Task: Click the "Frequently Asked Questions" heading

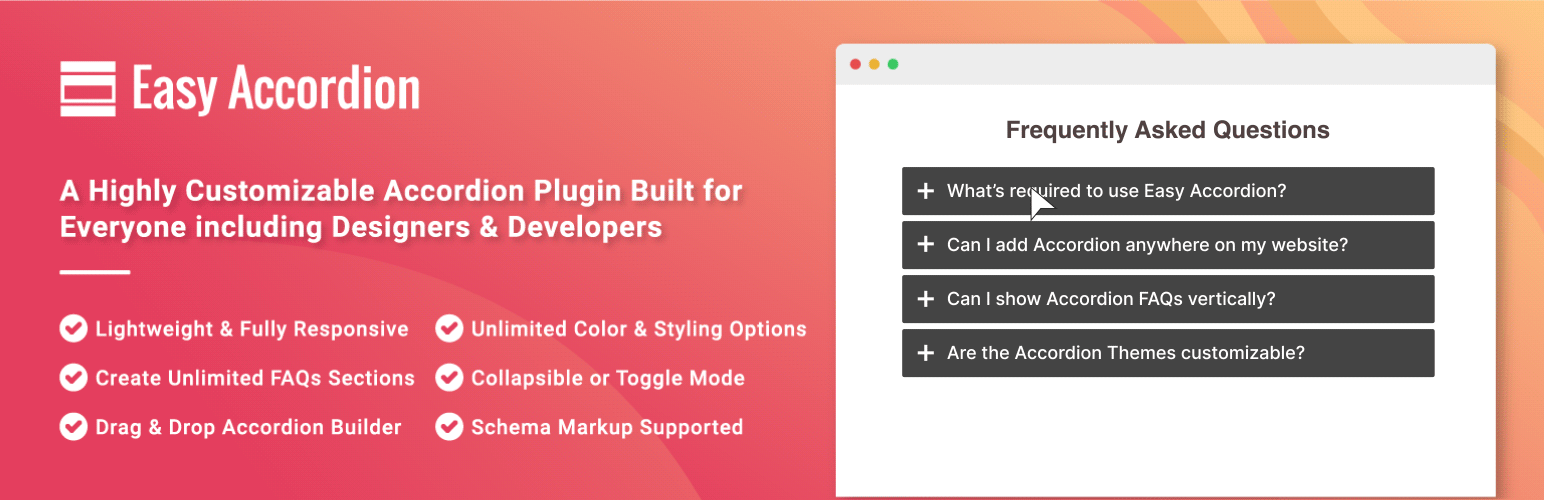Action: tap(1168, 130)
